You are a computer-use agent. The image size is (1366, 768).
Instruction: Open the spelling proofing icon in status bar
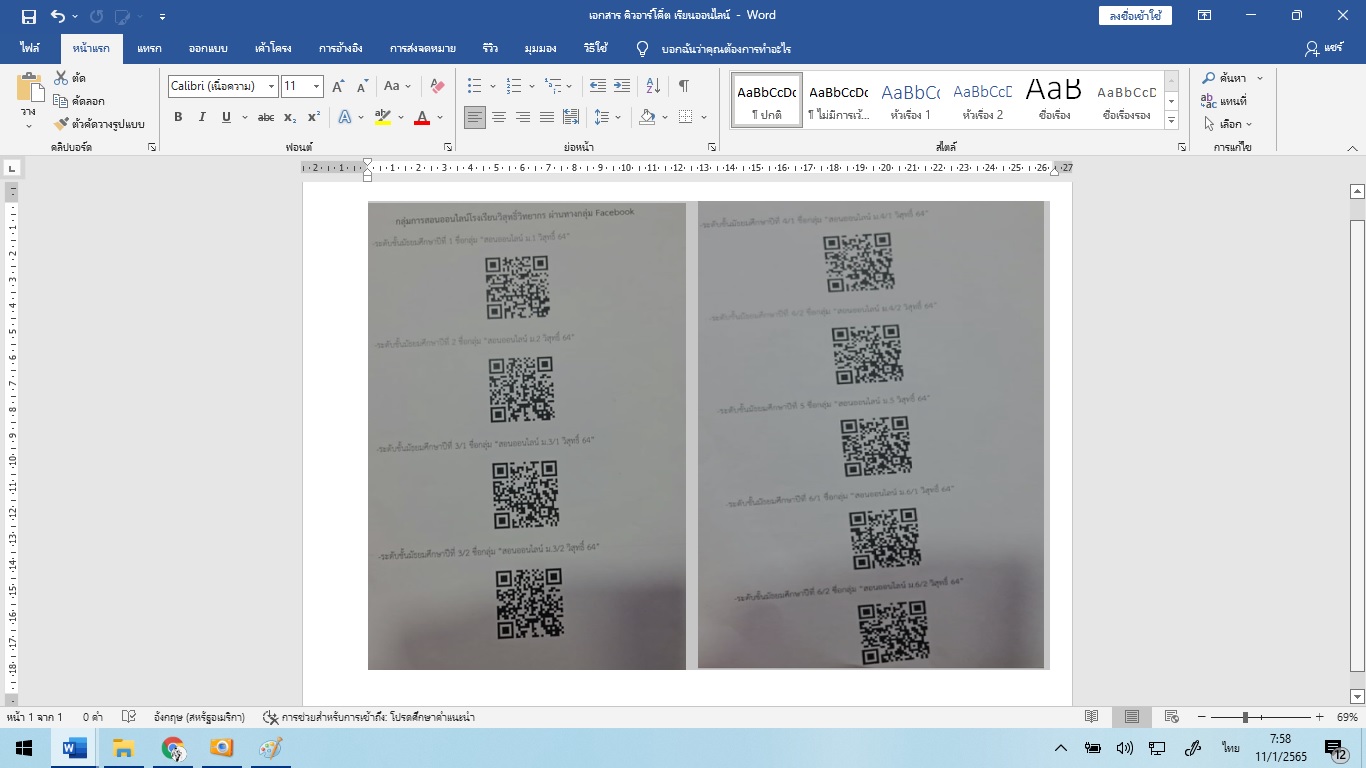[128, 717]
